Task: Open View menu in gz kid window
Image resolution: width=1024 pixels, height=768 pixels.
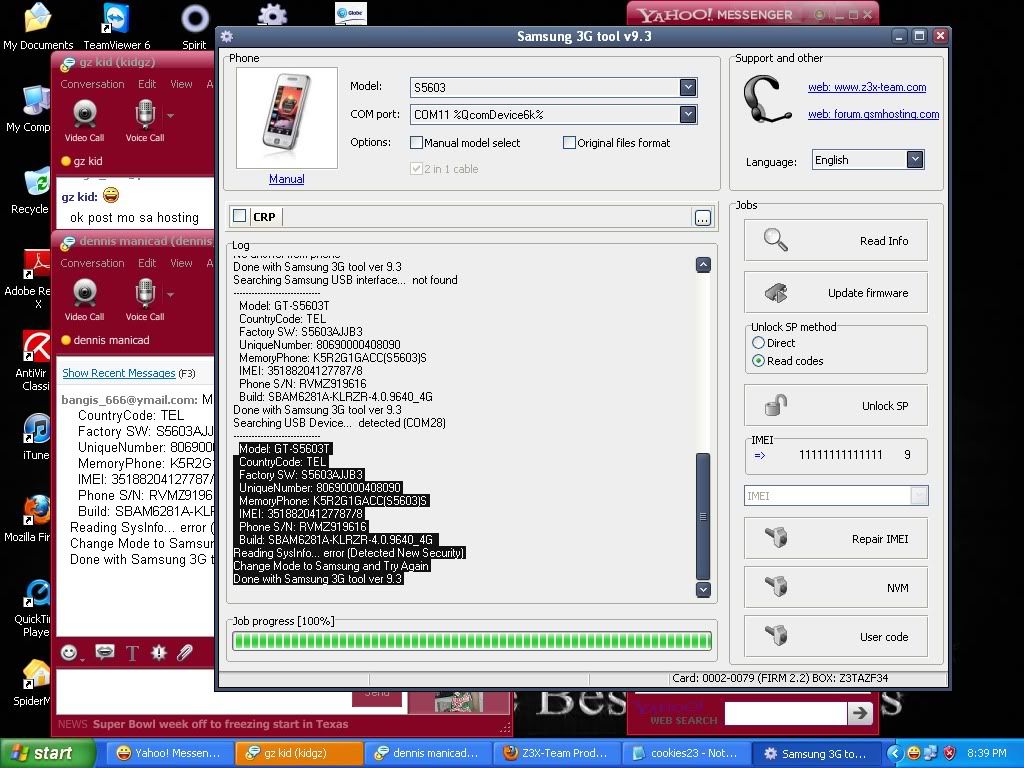Action: [x=181, y=84]
